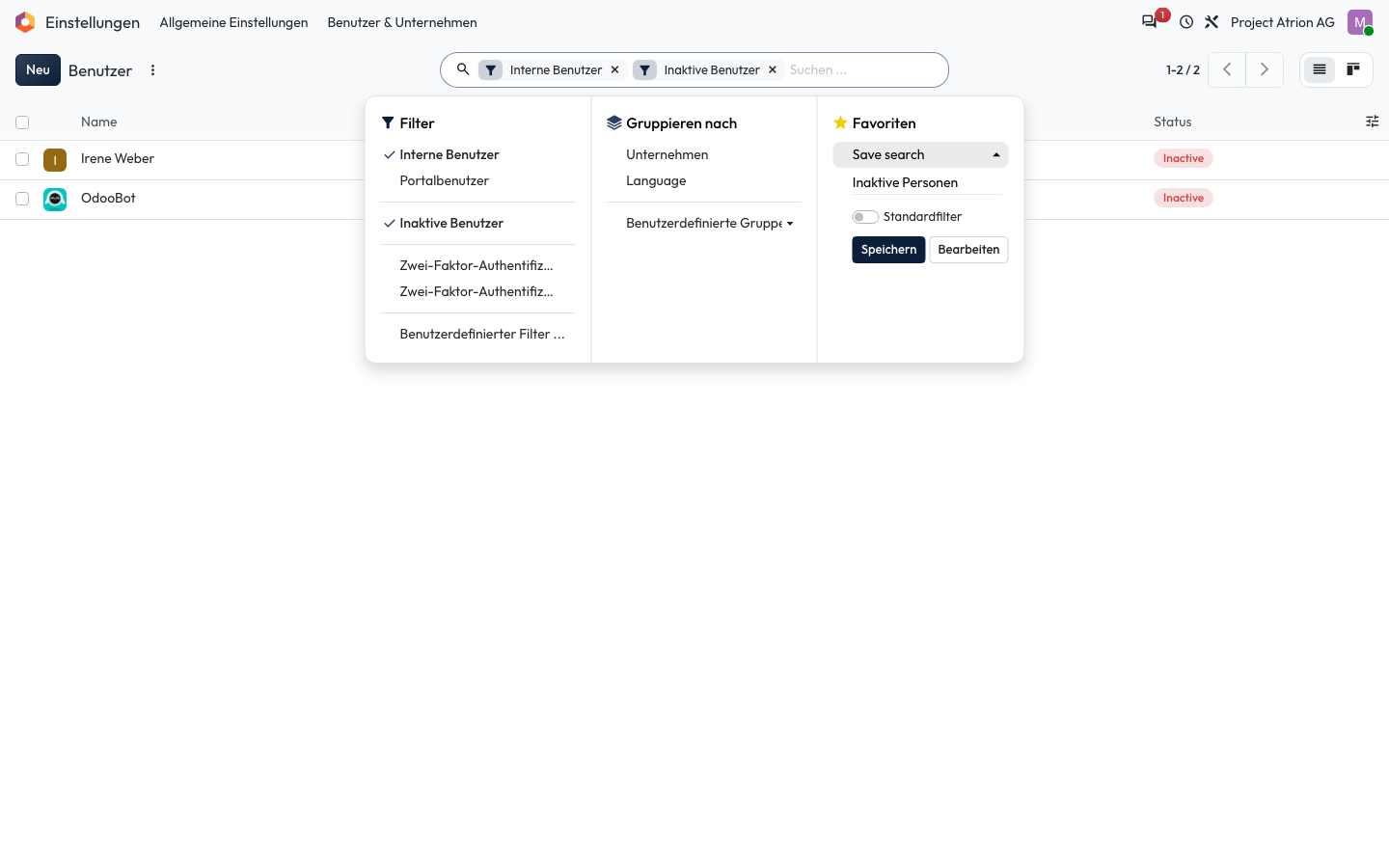This screenshot has height=868, width=1389.
Task: Open Allgemeine Einstellungen menu
Action: 233,22
